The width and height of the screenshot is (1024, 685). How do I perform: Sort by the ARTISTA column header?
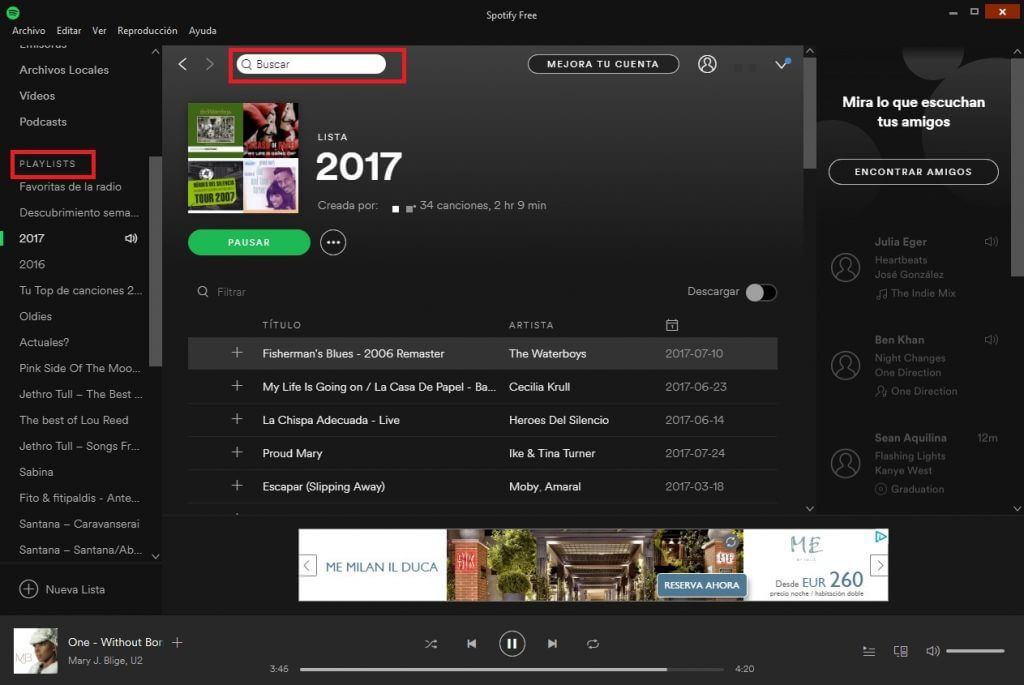click(x=531, y=325)
